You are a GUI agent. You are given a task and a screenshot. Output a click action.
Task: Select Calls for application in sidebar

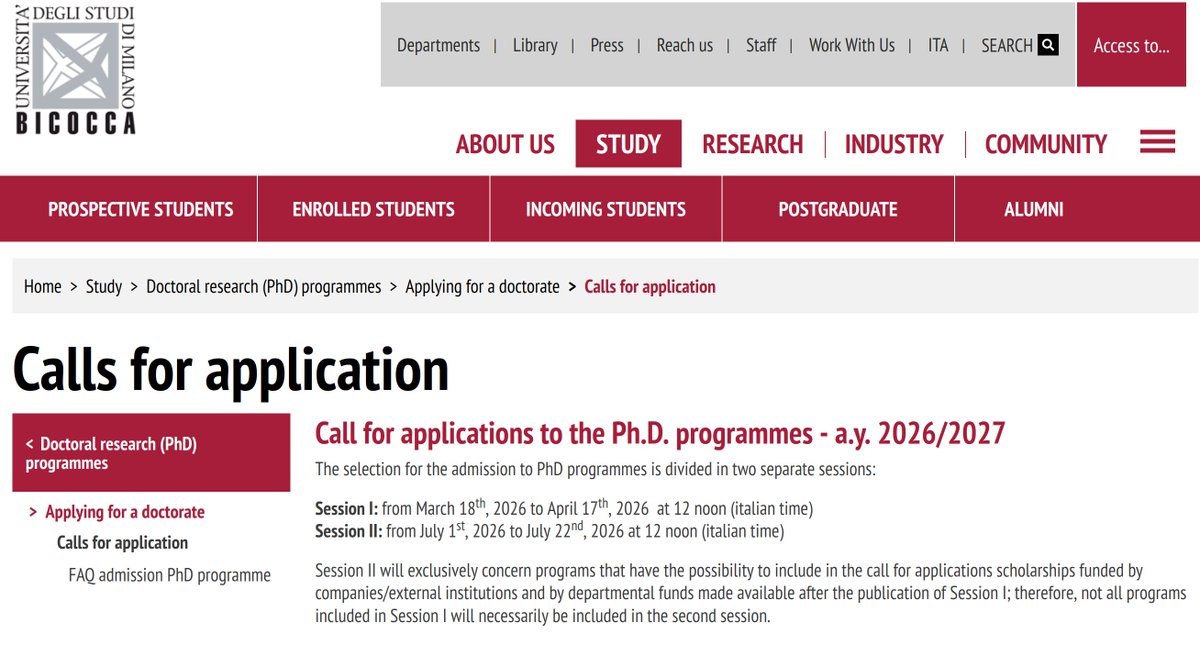click(123, 543)
